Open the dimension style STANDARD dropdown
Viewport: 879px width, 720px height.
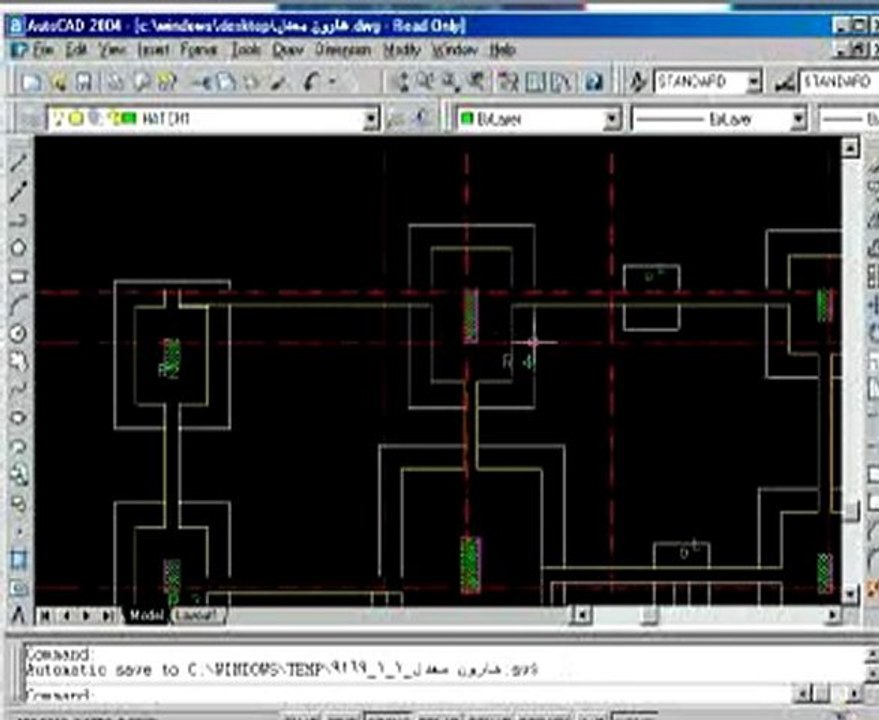coord(839,82)
